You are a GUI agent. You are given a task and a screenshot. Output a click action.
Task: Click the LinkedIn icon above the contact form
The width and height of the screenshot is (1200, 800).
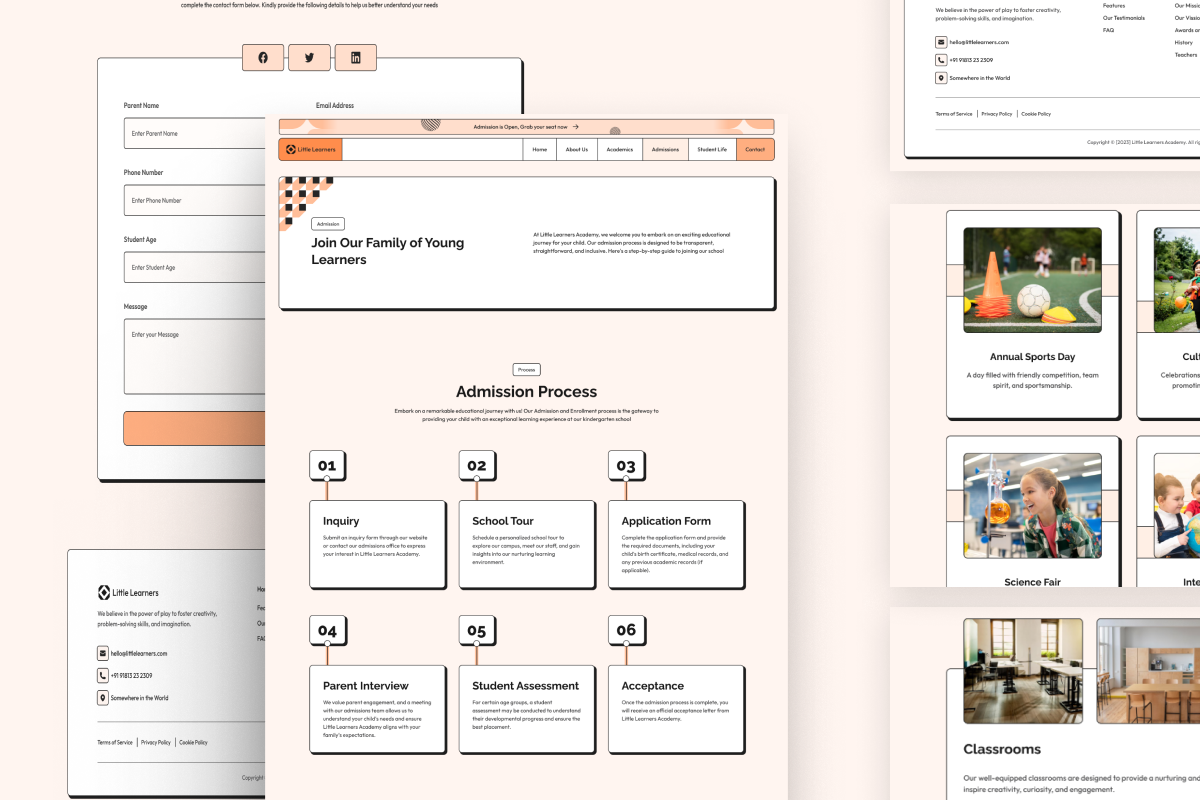click(355, 58)
